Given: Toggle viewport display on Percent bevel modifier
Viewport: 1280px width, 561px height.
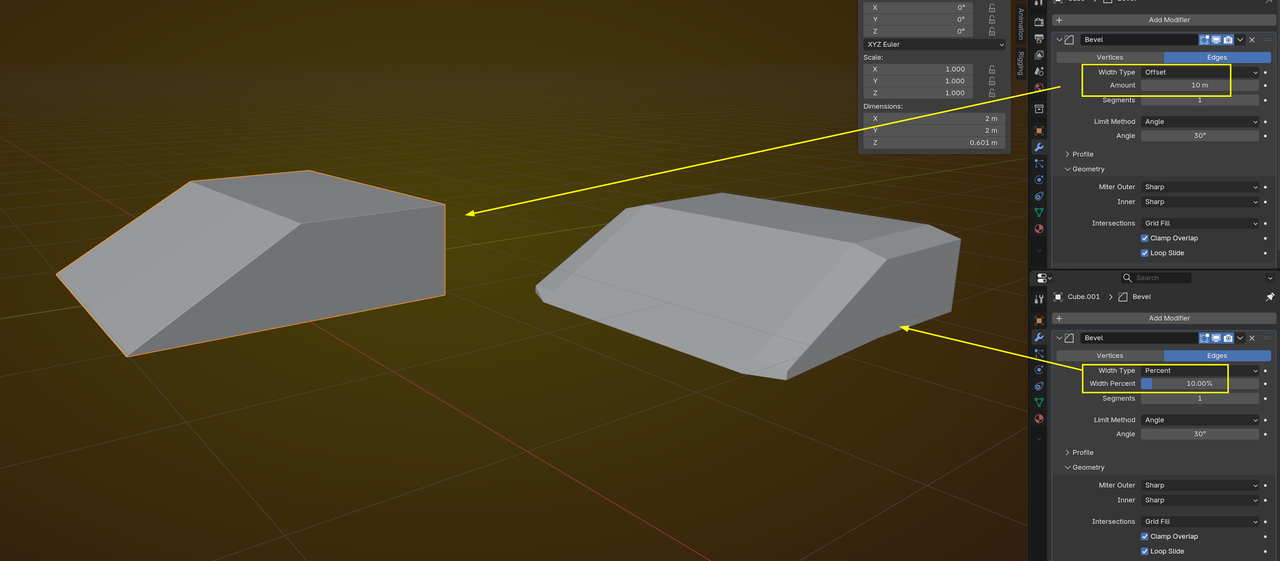Looking at the screenshot, I should point(1216,338).
